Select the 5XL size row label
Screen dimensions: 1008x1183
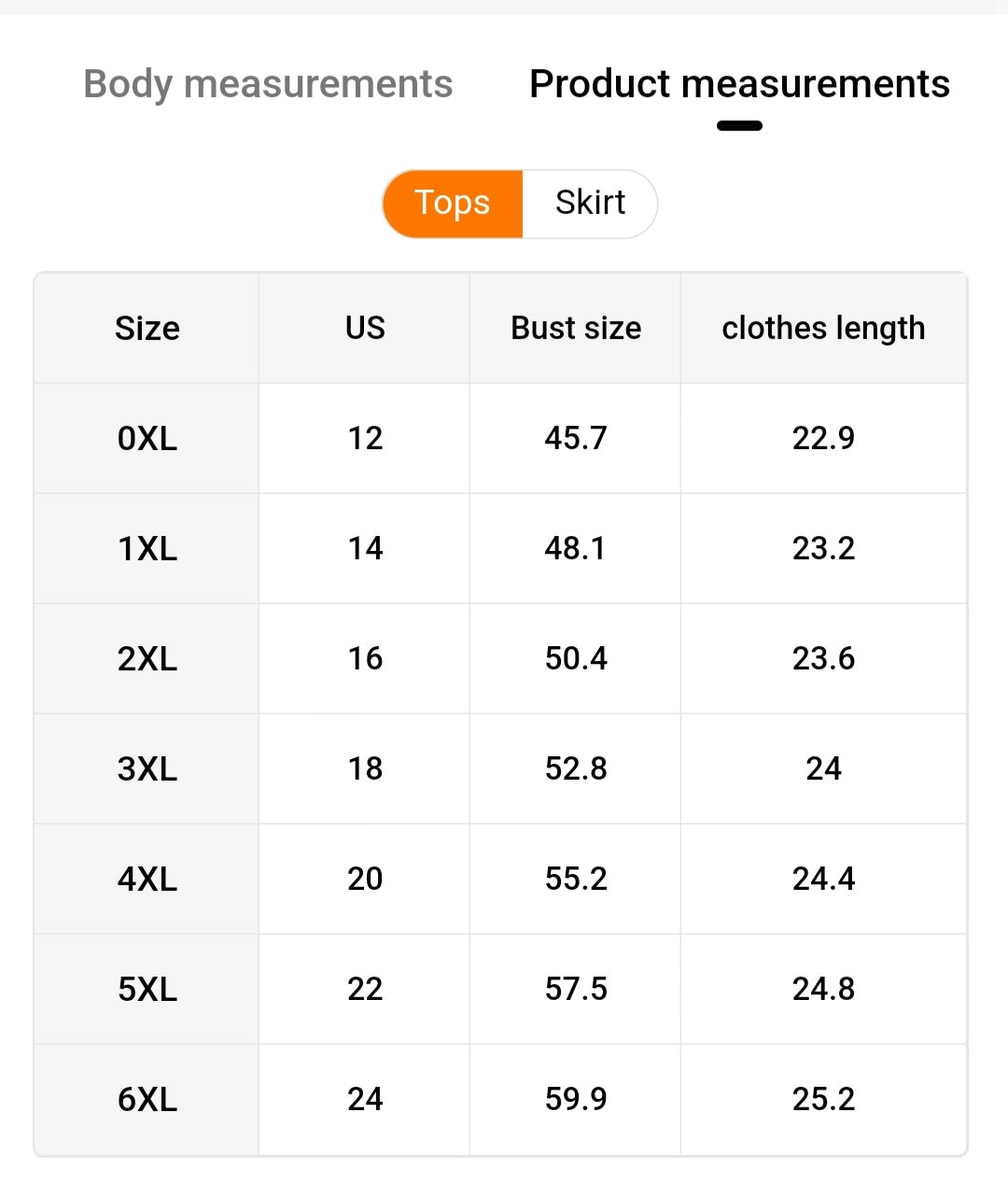click(x=147, y=989)
